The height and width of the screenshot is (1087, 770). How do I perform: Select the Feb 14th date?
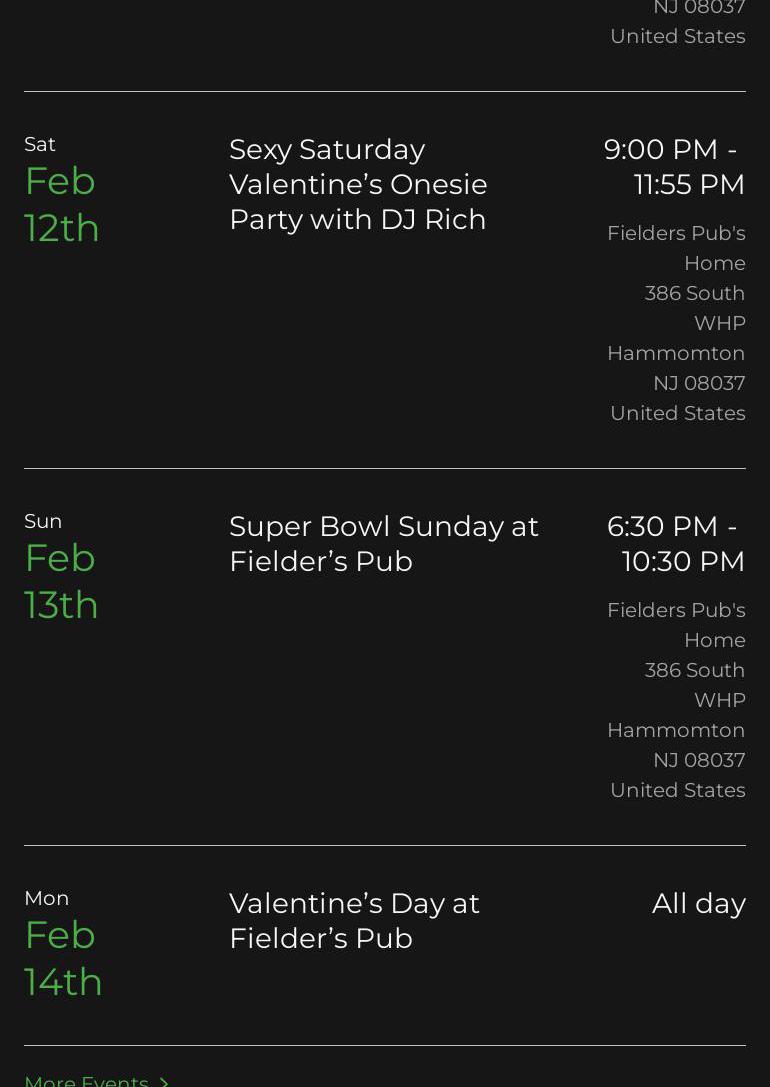63,958
